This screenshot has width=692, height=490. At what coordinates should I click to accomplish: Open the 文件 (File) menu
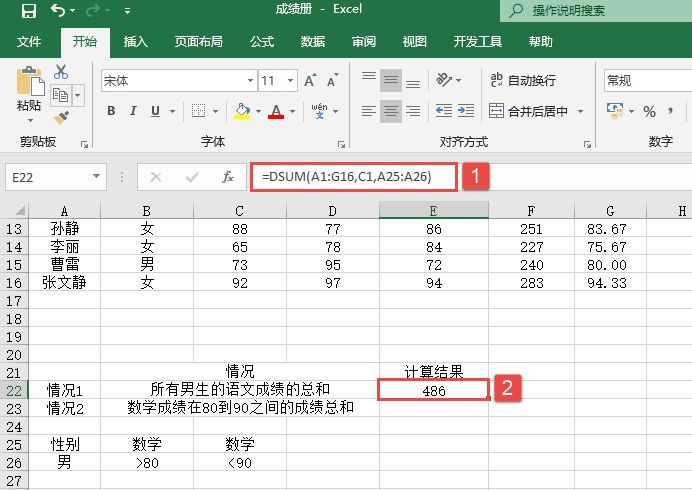[29, 42]
